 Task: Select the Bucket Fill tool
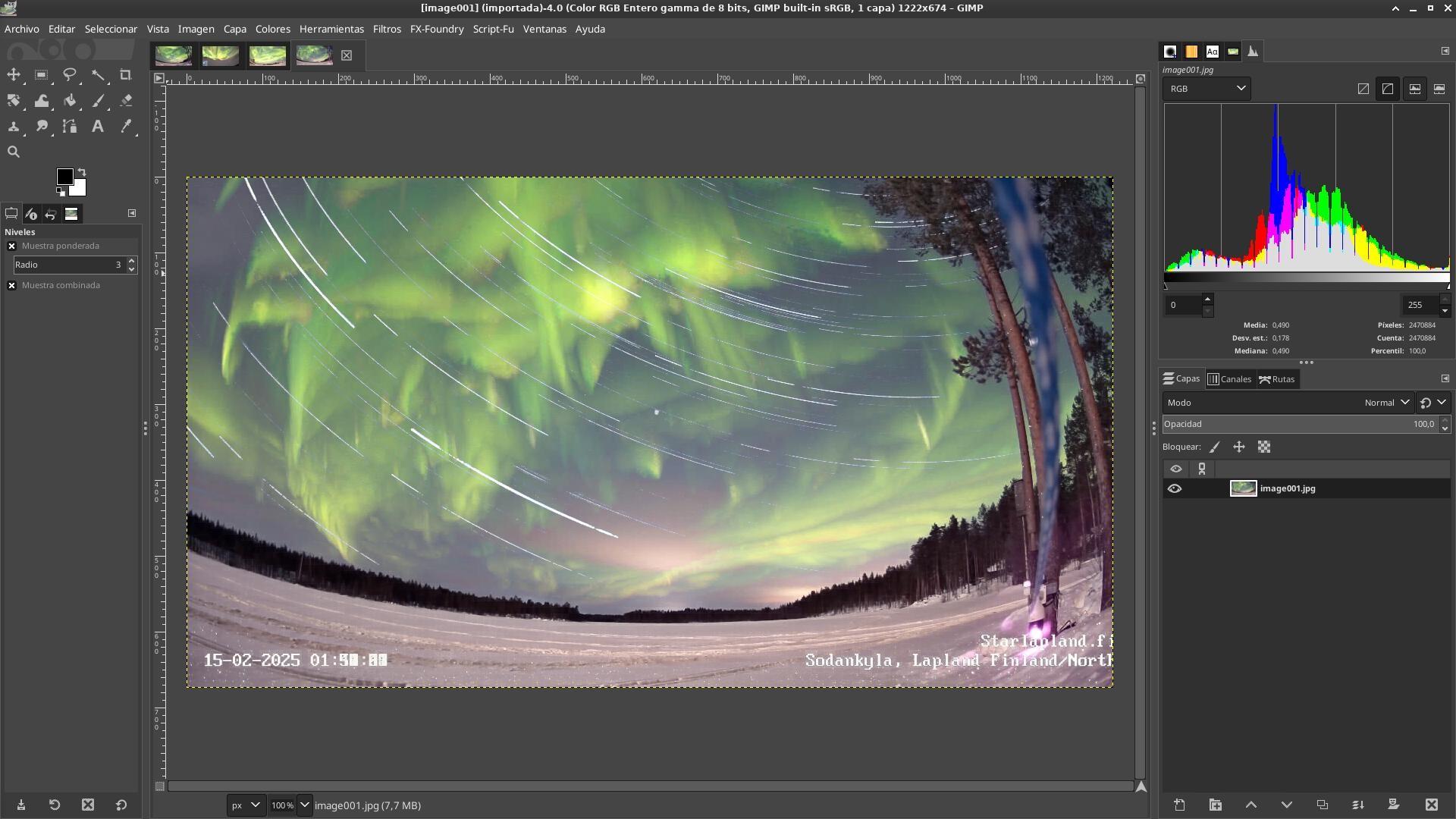(70, 101)
